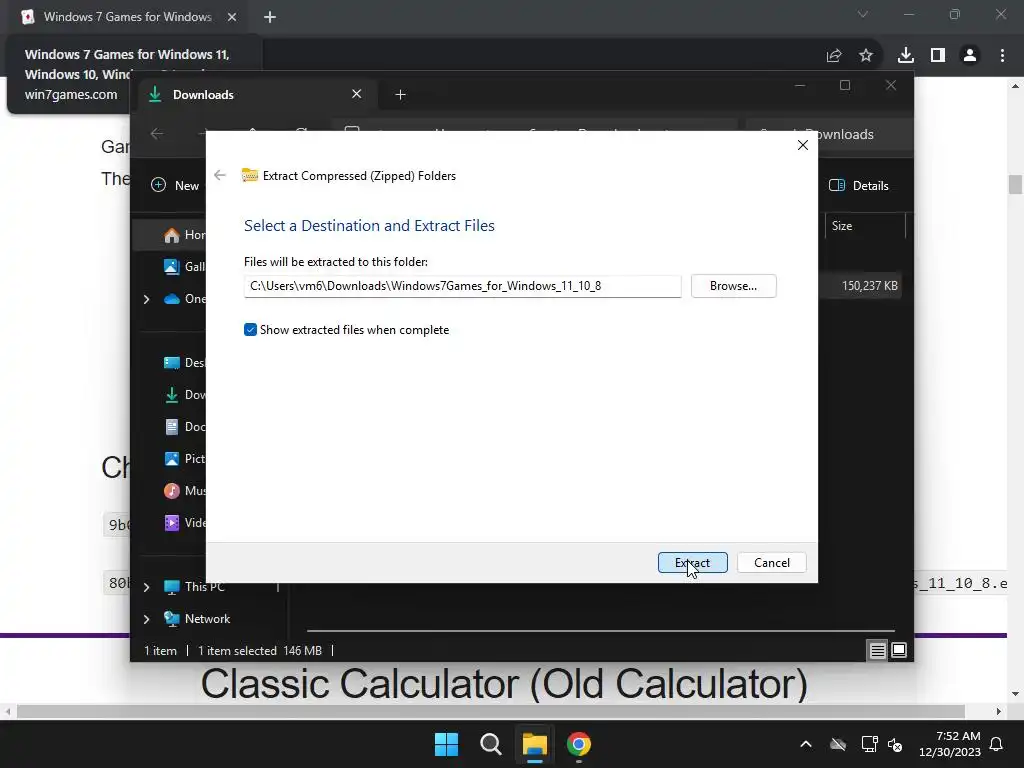Viewport: 1024px width, 768px height.
Task: Open the Chrome profile icon
Action: tap(970, 56)
